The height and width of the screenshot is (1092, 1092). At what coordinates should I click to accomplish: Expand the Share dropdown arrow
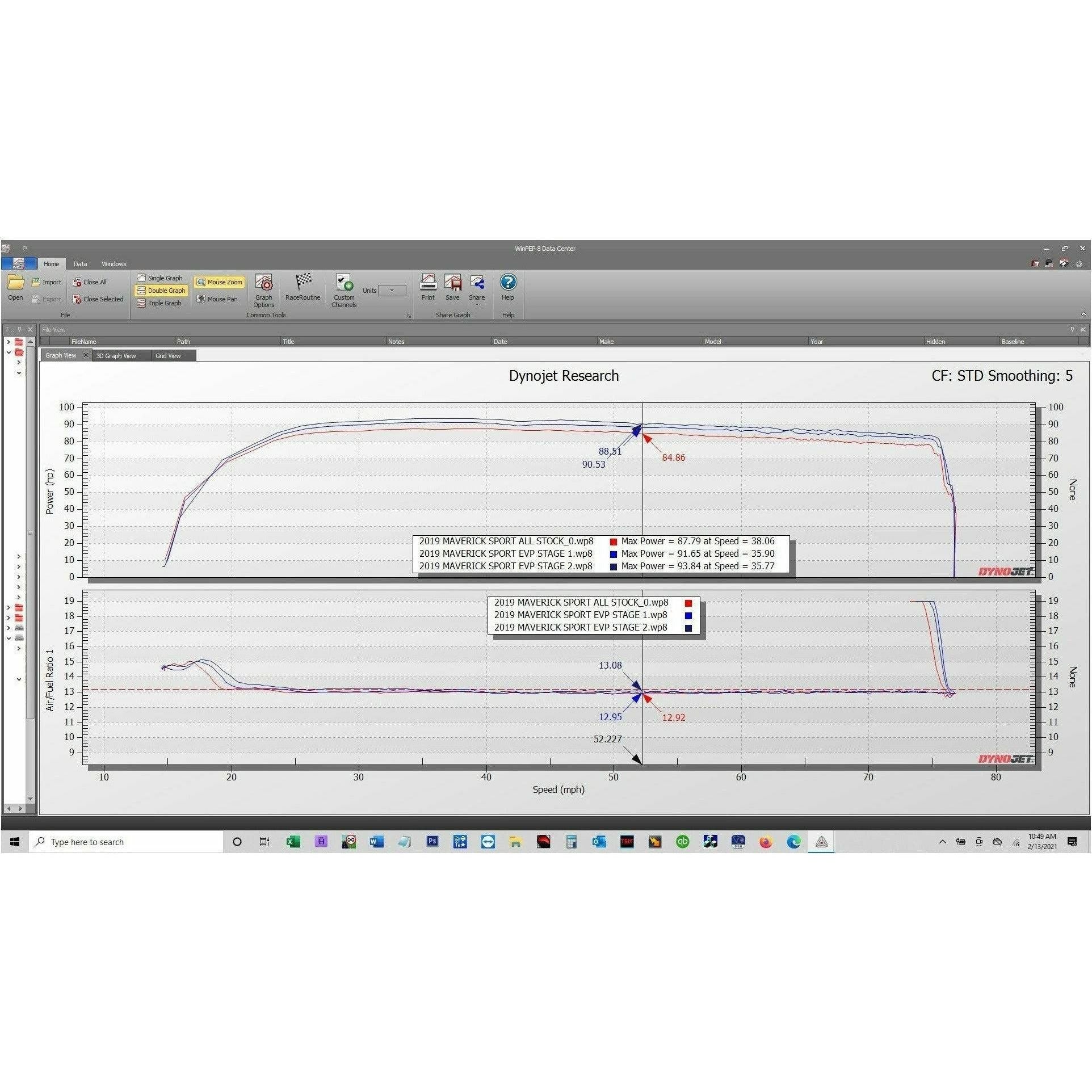tap(477, 305)
